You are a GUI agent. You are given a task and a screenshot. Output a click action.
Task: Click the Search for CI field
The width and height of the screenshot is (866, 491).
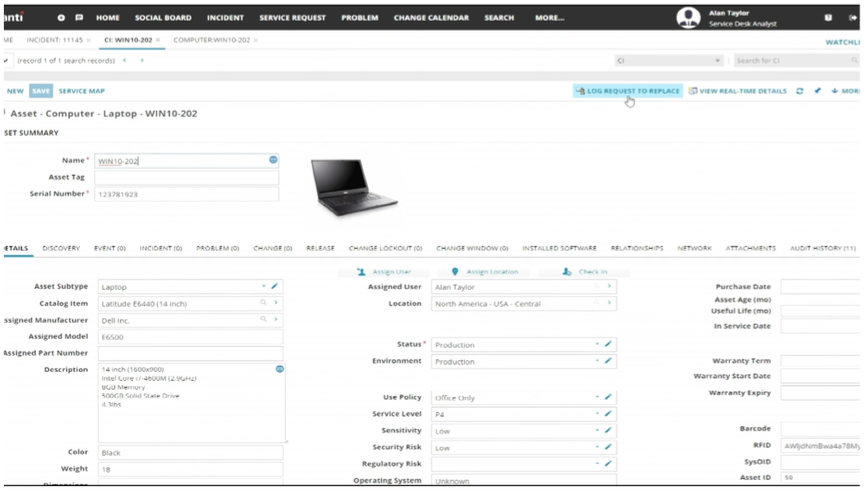click(796, 60)
